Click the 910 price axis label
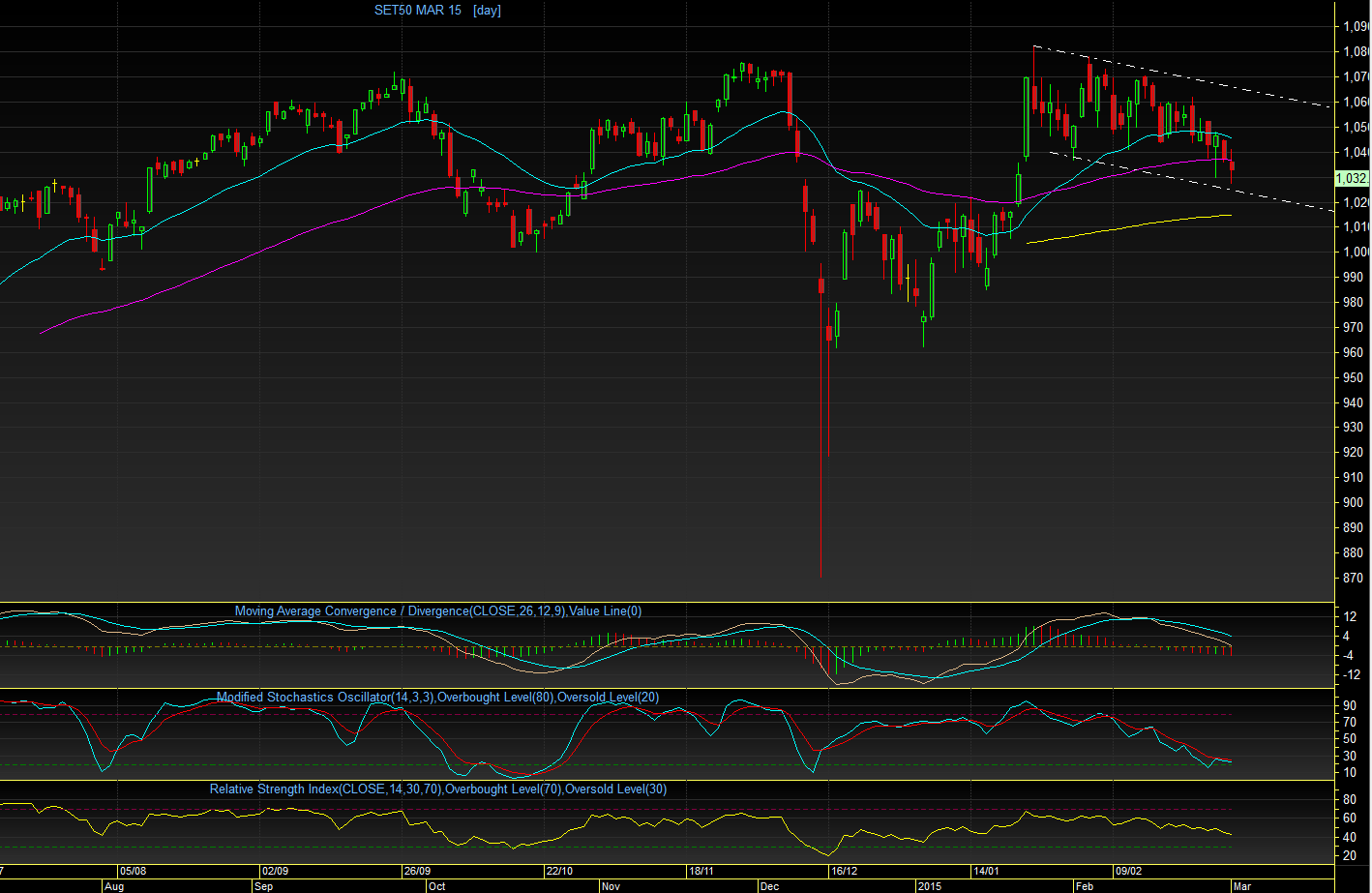Viewport: 1372px width, 893px height. (1353, 478)
